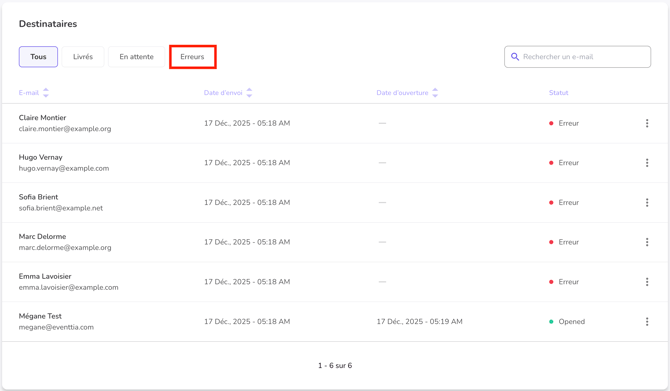Sort by Date d'envoi column arrows

[x=249, y=93]
